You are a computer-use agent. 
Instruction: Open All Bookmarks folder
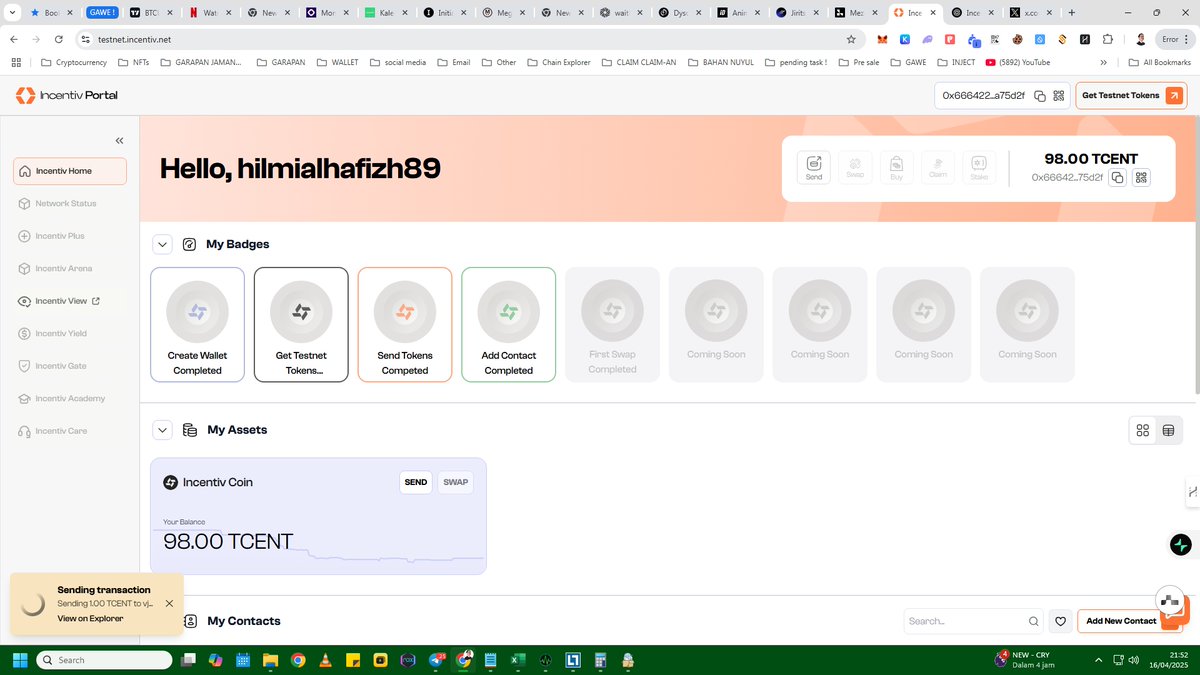1159,62
